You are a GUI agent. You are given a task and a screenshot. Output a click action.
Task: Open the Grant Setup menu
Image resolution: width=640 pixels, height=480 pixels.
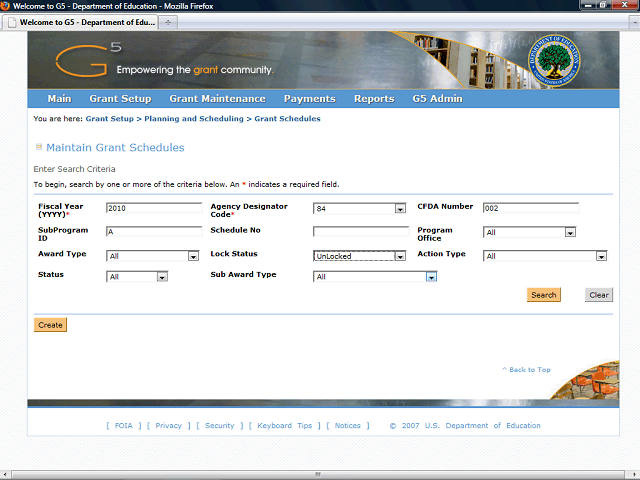120,99
